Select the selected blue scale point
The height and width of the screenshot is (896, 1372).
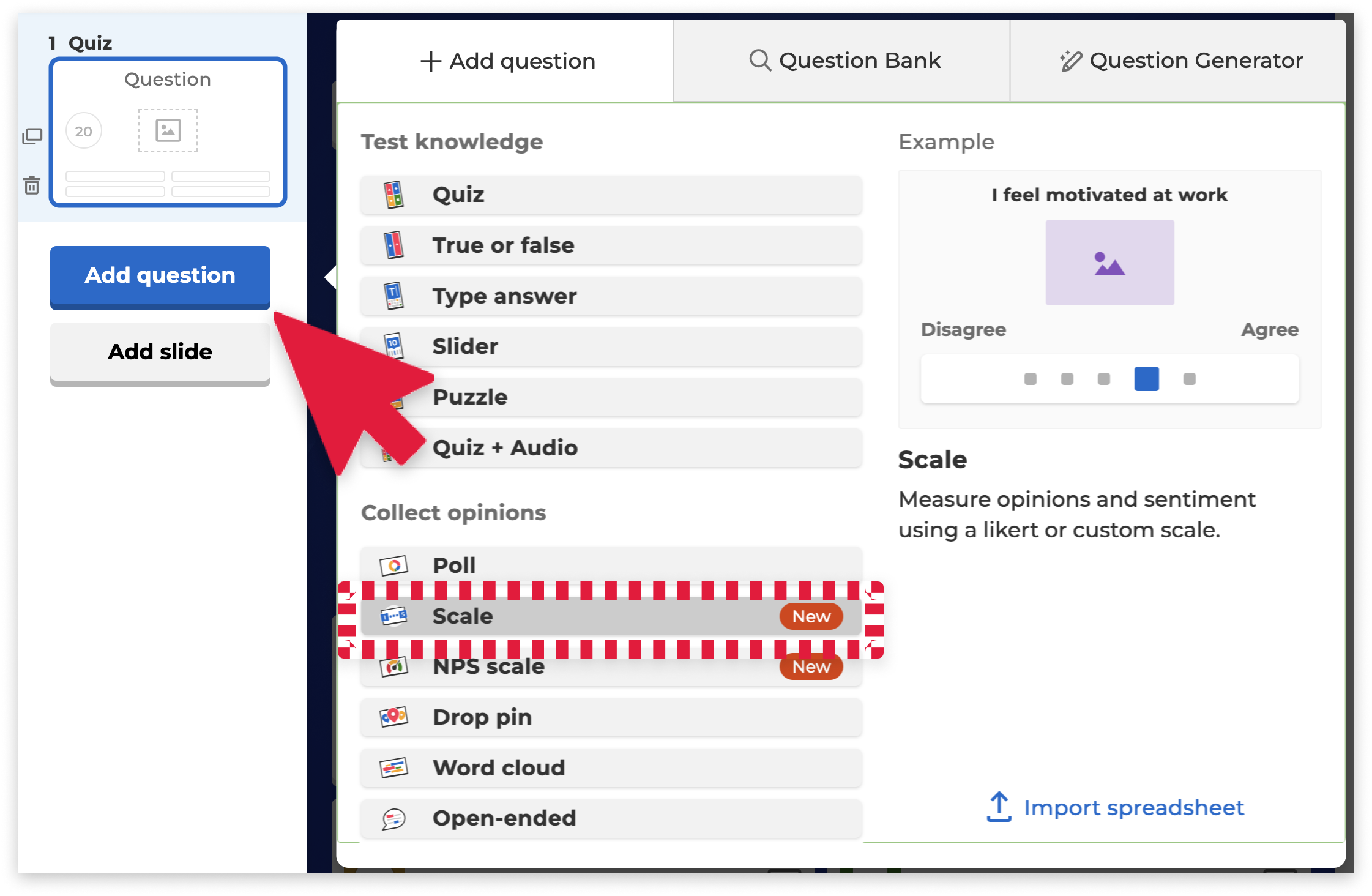click(x=1146, y=379)
